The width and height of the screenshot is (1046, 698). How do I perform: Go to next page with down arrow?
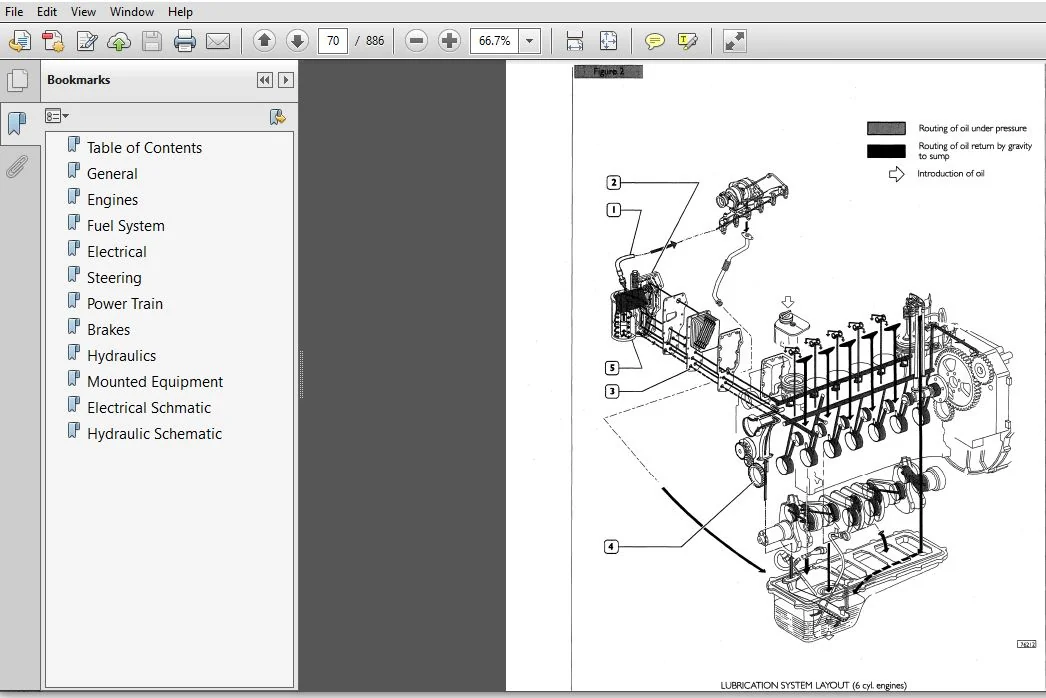pyautogui.click(x=298, y=41)
